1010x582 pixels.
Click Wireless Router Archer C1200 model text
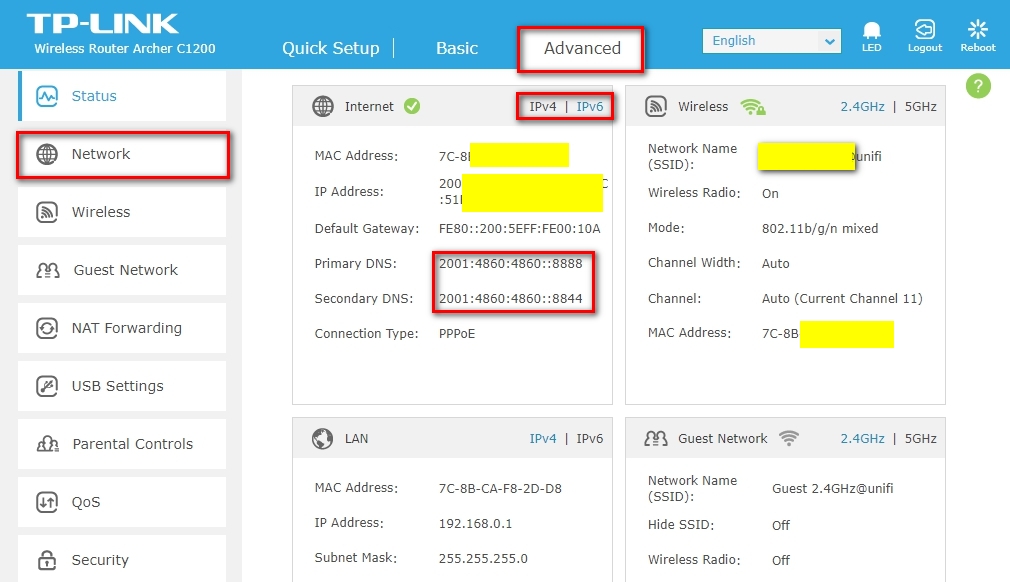(124, 49)
